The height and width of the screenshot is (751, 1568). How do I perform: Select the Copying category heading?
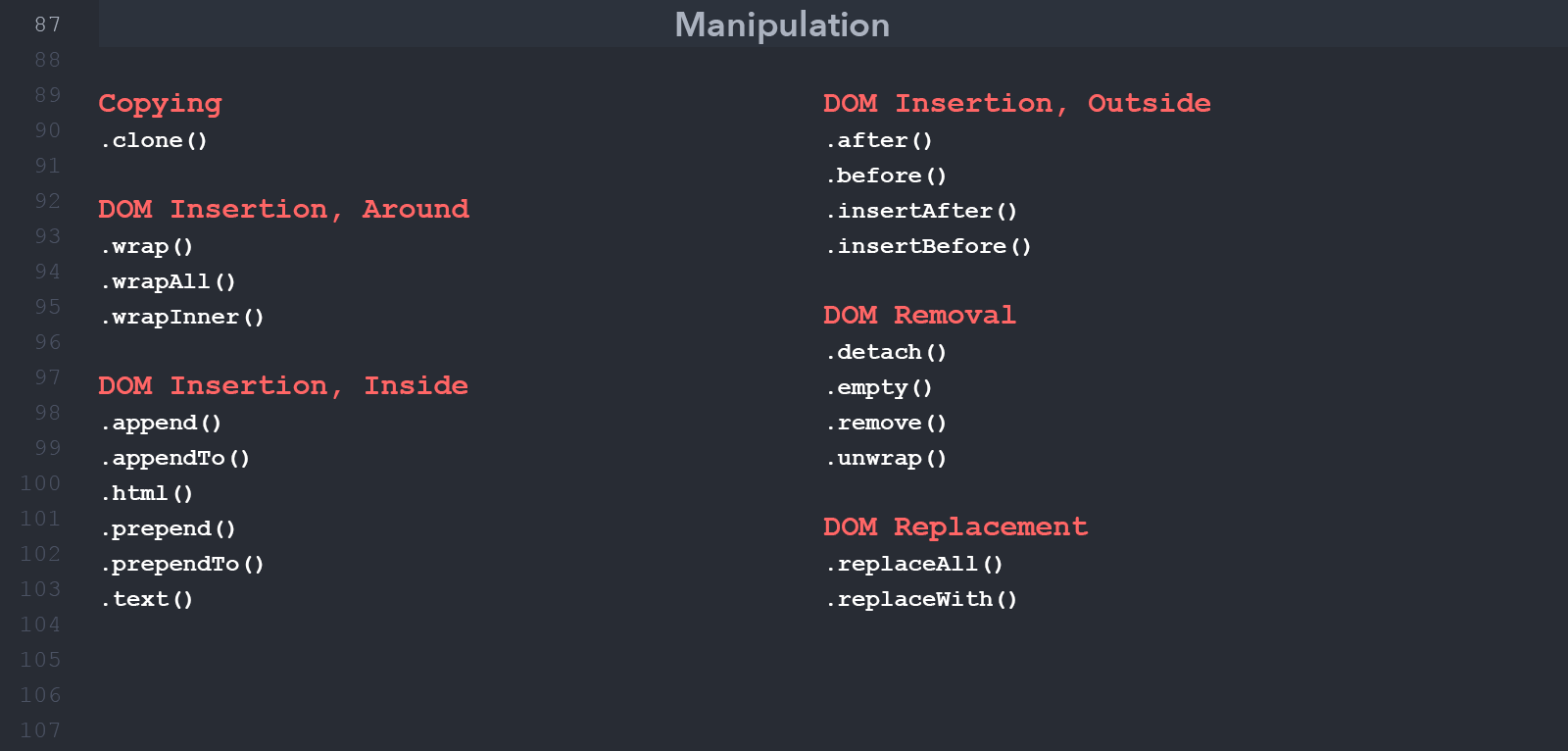pos(160,104)
